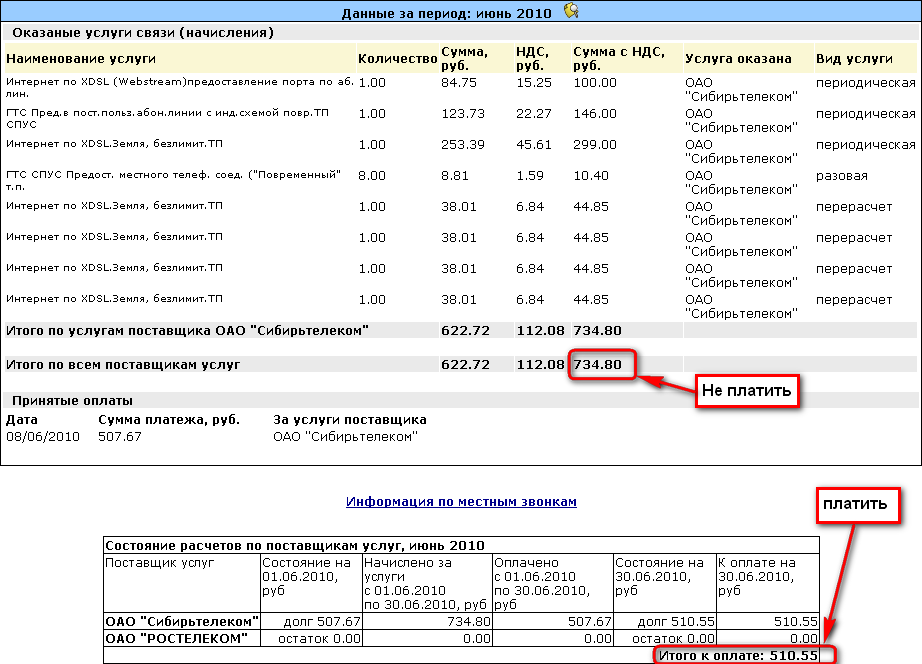Select the "ОАО Сибирьтелеком" row in settlements table

[461, 622]
